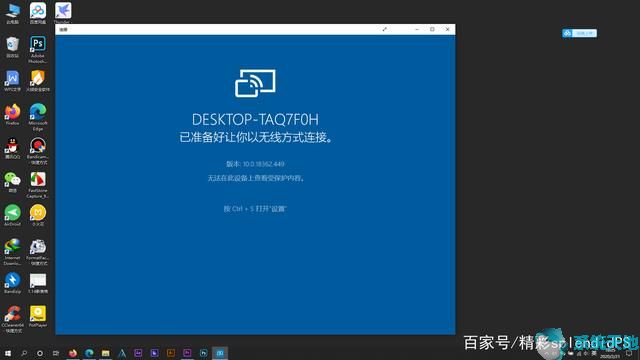Click the '已准备好让你以无线方式连接。' message

pyautogui.click(x=257, y=137)
